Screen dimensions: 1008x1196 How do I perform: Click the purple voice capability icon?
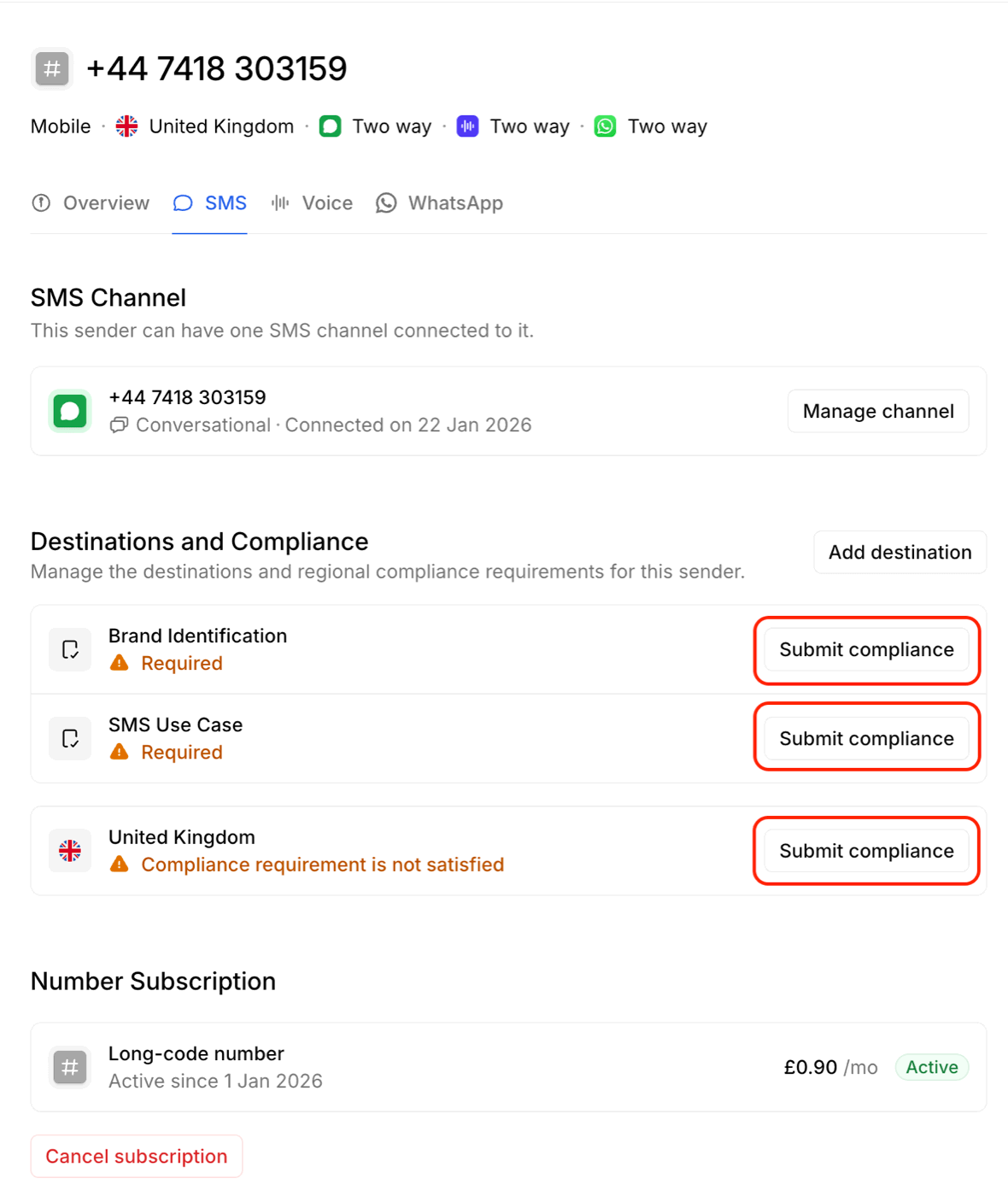pyautogui.click(x=467, y=126)
